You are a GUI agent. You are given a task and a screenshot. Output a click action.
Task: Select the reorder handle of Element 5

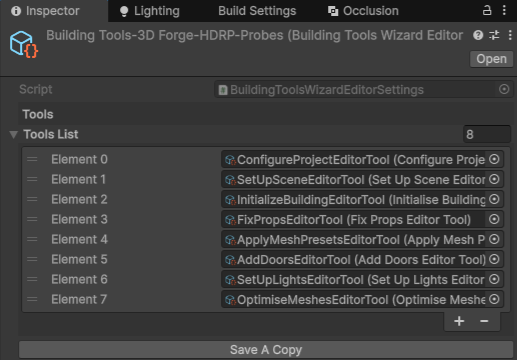coord(32,259)
